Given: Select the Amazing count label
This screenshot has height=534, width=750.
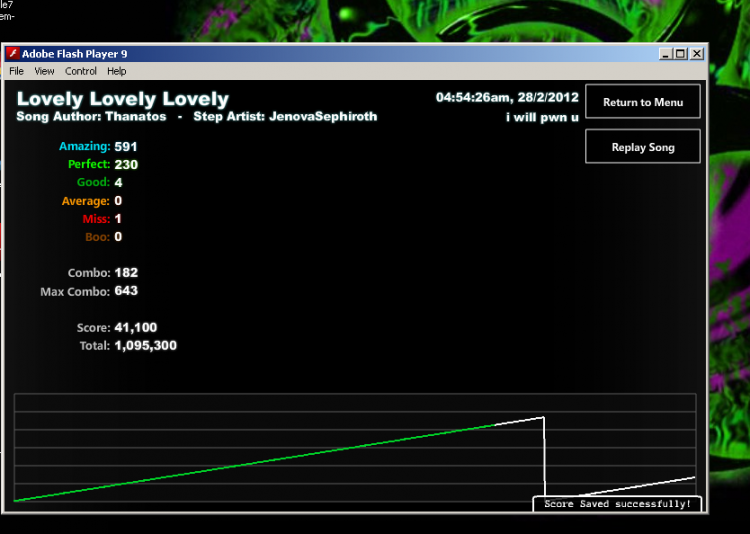Looking at the screenshot, I should pos(85,146).
